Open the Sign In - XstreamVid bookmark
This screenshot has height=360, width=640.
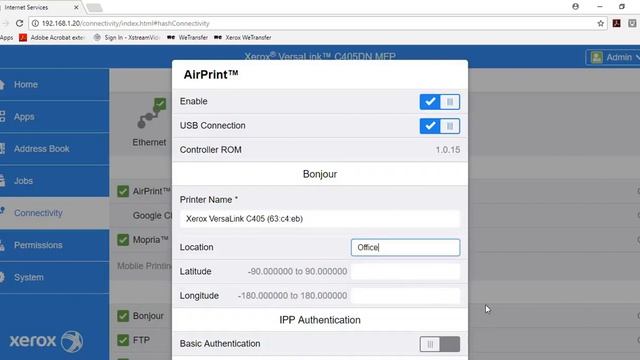coord(127,38)
